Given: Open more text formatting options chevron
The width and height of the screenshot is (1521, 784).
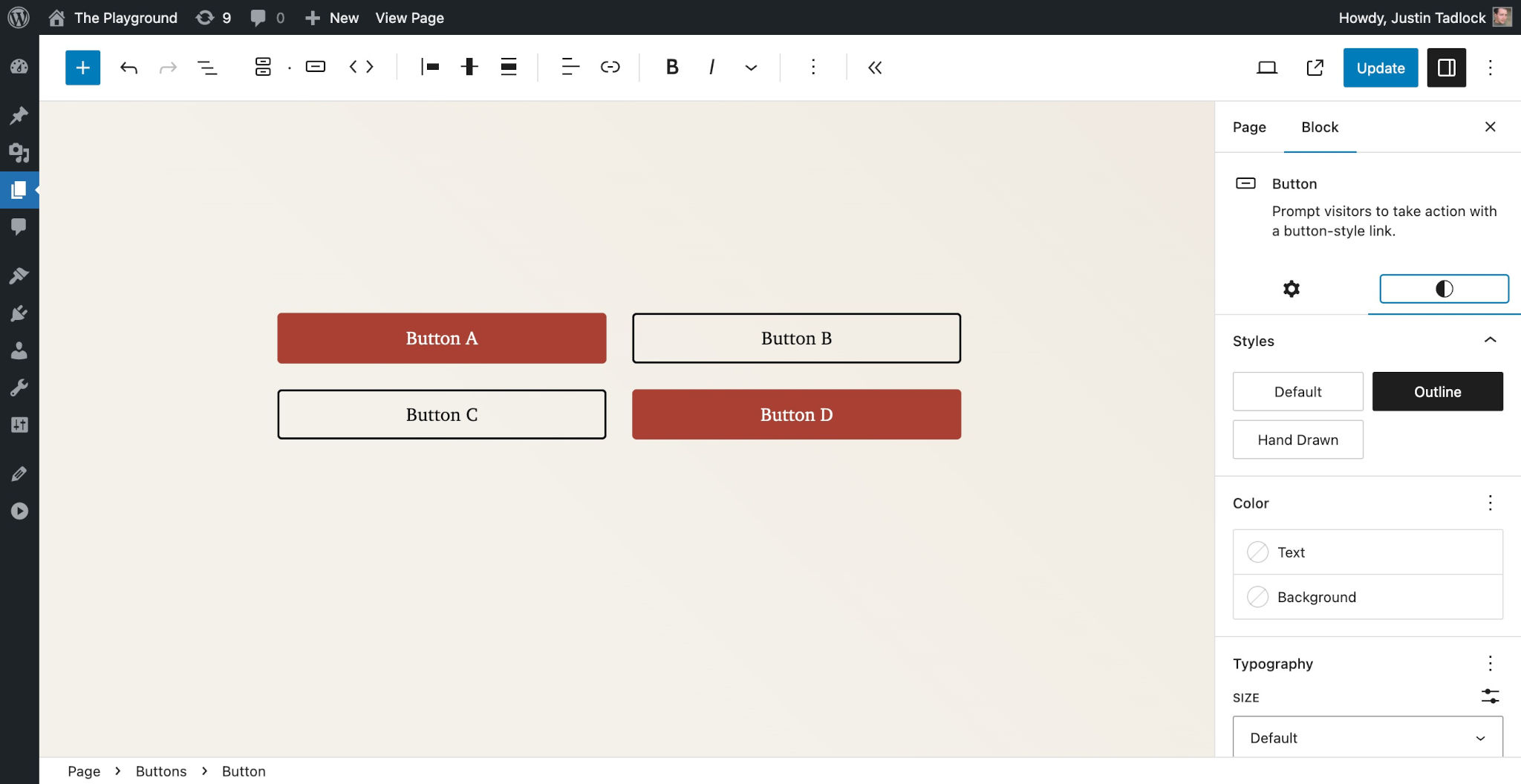Looking at the screenshot, I should point(750,67).
